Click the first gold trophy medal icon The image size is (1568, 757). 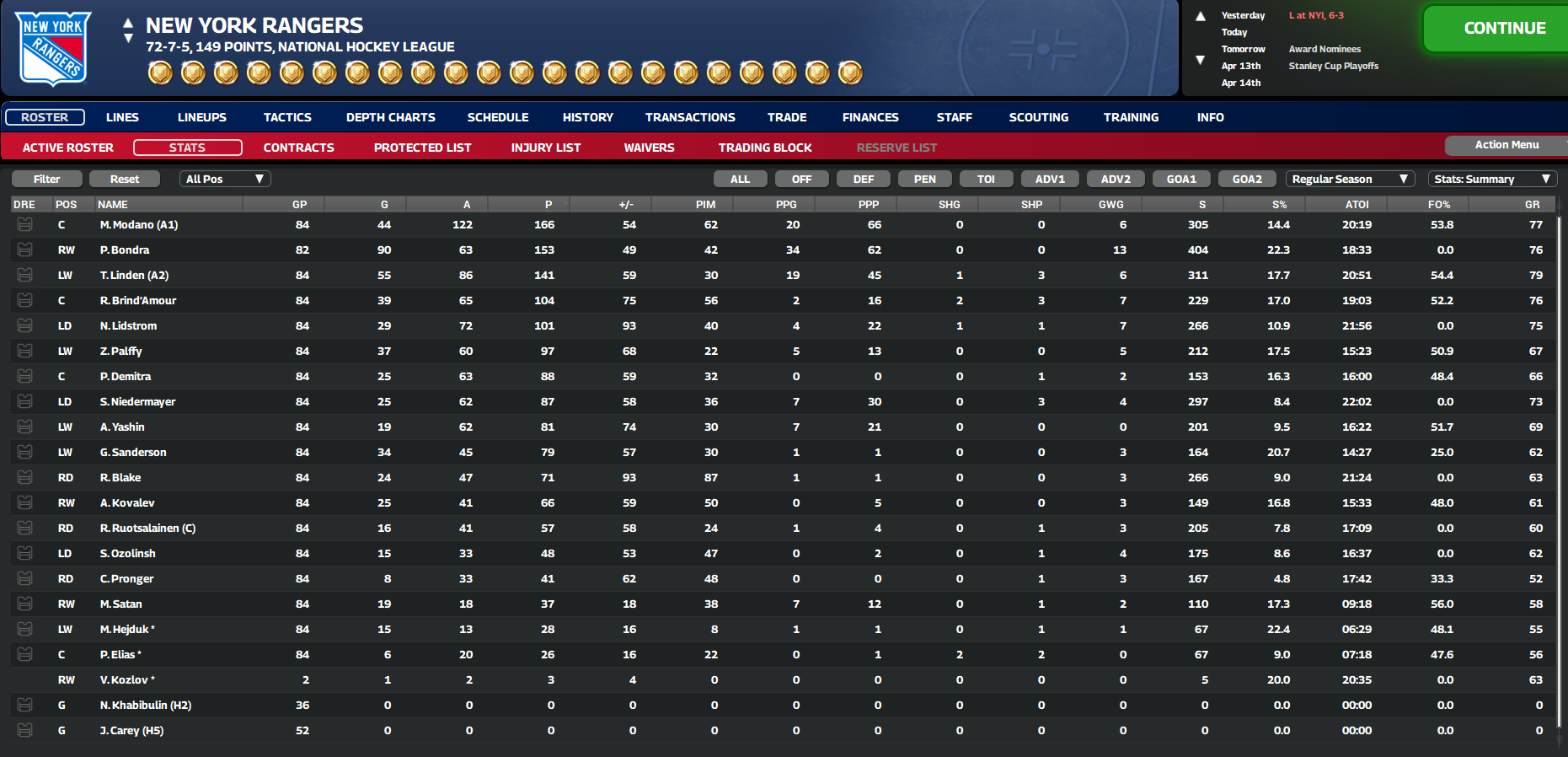pyautogui.click(x=160, y=73)
